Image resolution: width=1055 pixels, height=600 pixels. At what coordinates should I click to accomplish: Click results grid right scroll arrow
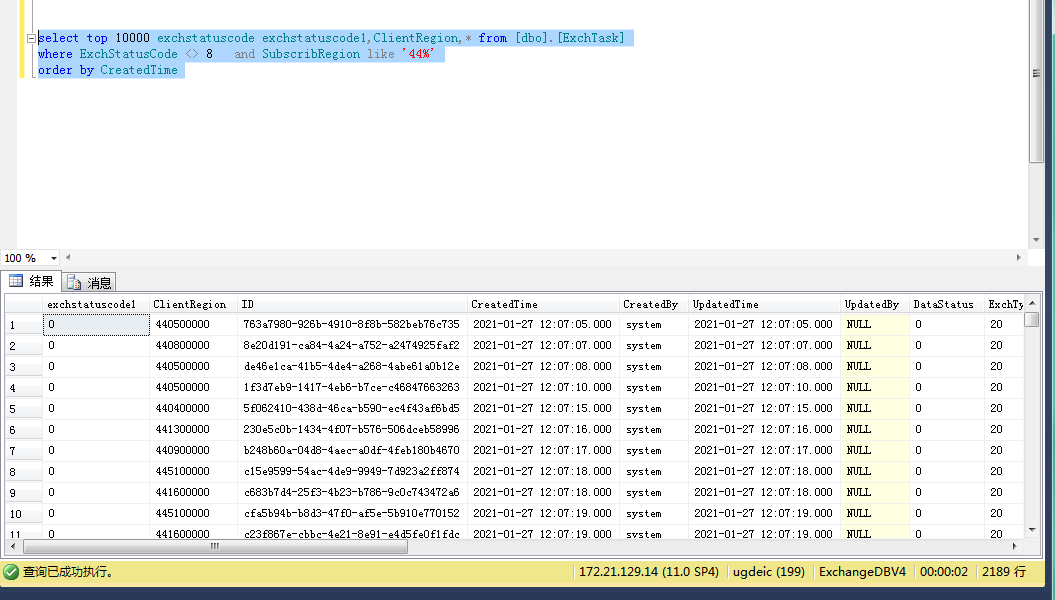point(1015,546)
